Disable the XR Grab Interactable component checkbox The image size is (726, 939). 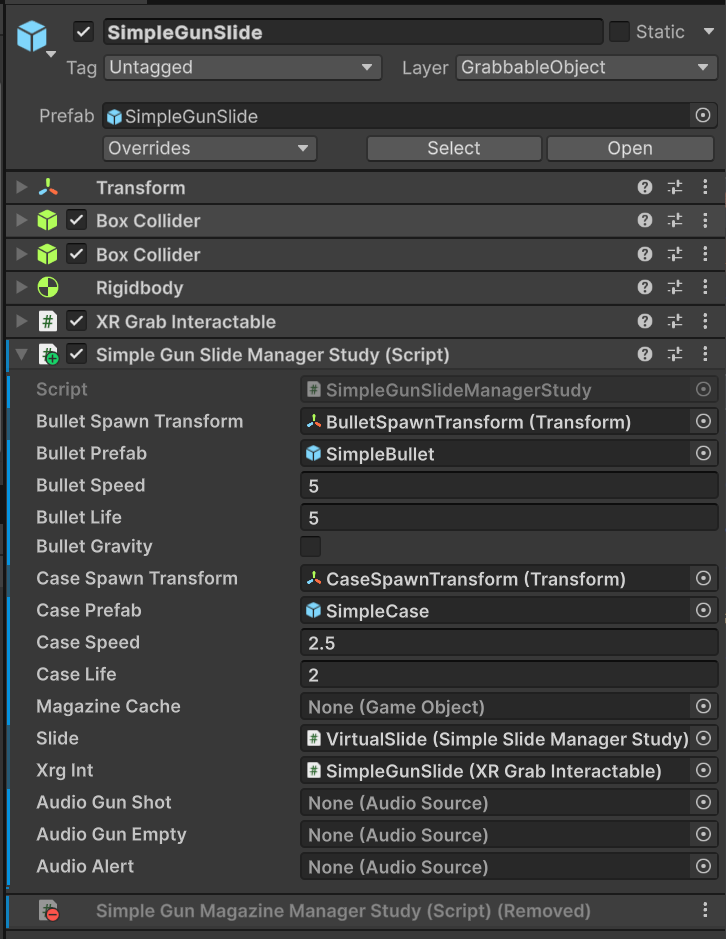(x=77, y=322)
